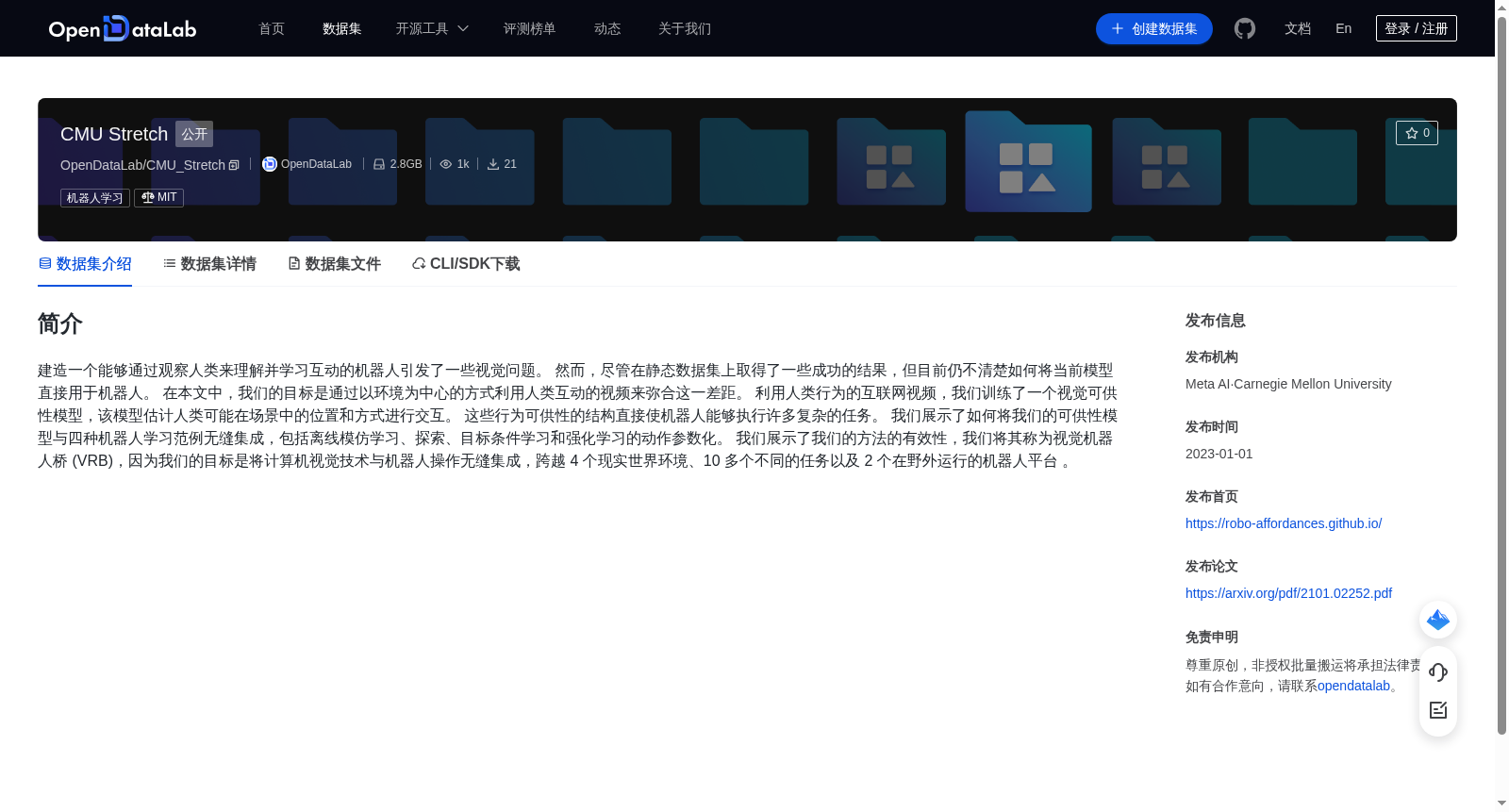Click the opendatalab contact link
1509x812 pixels.
[x=1353, y=686]
